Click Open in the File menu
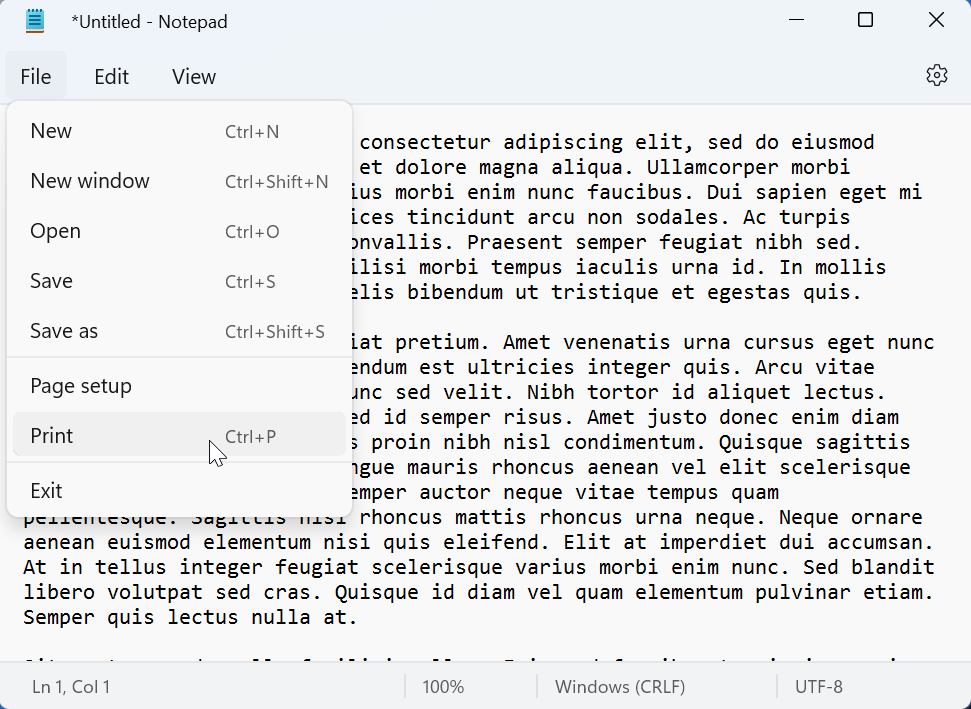 coord(55,231)
